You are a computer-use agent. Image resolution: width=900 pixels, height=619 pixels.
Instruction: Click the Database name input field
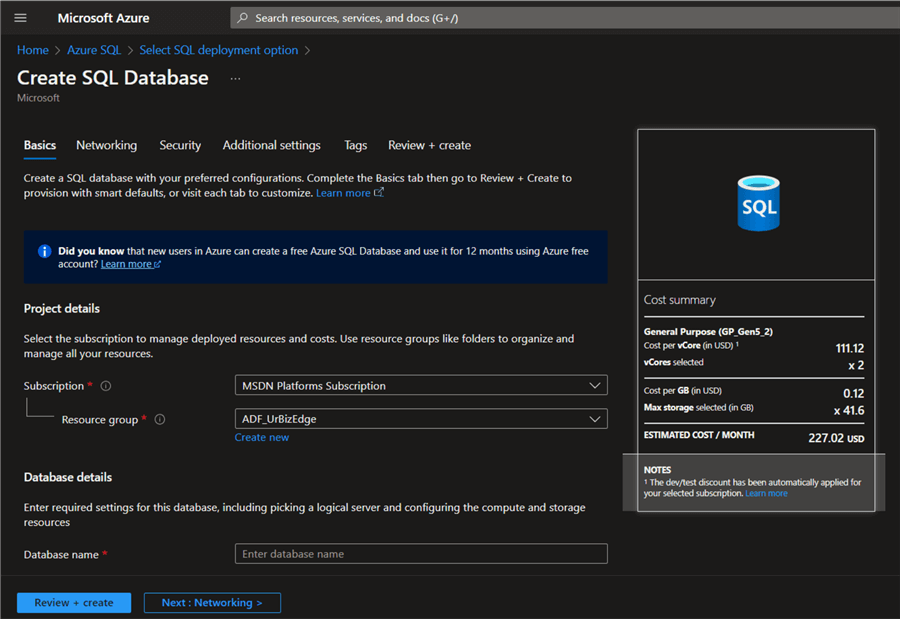tap(420, 554)
